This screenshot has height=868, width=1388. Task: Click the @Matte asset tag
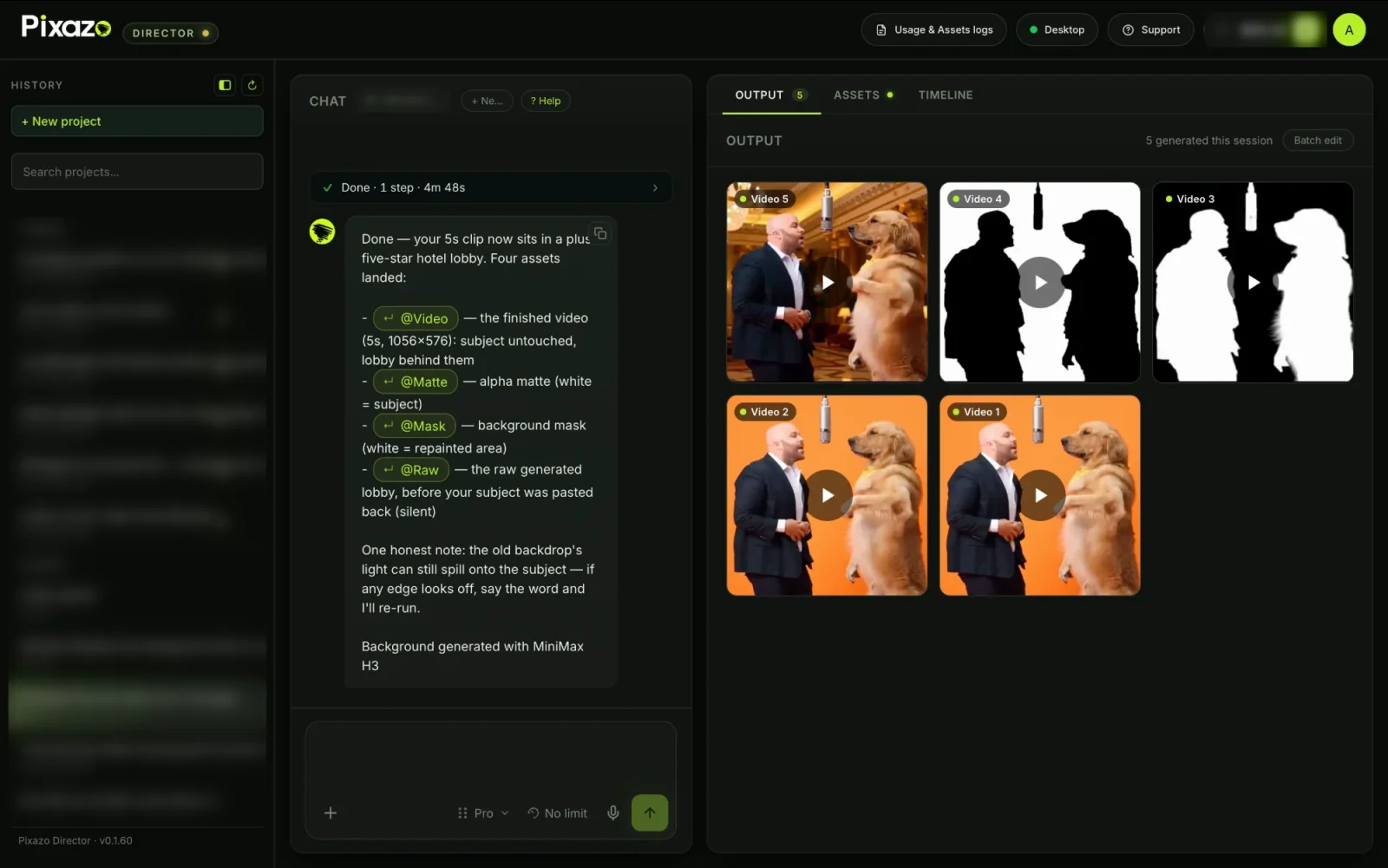[x=415, y=382]
